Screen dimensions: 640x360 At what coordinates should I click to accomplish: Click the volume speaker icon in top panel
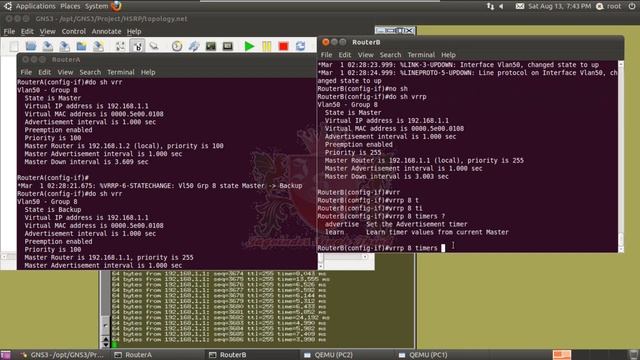(x=501, y=6)
